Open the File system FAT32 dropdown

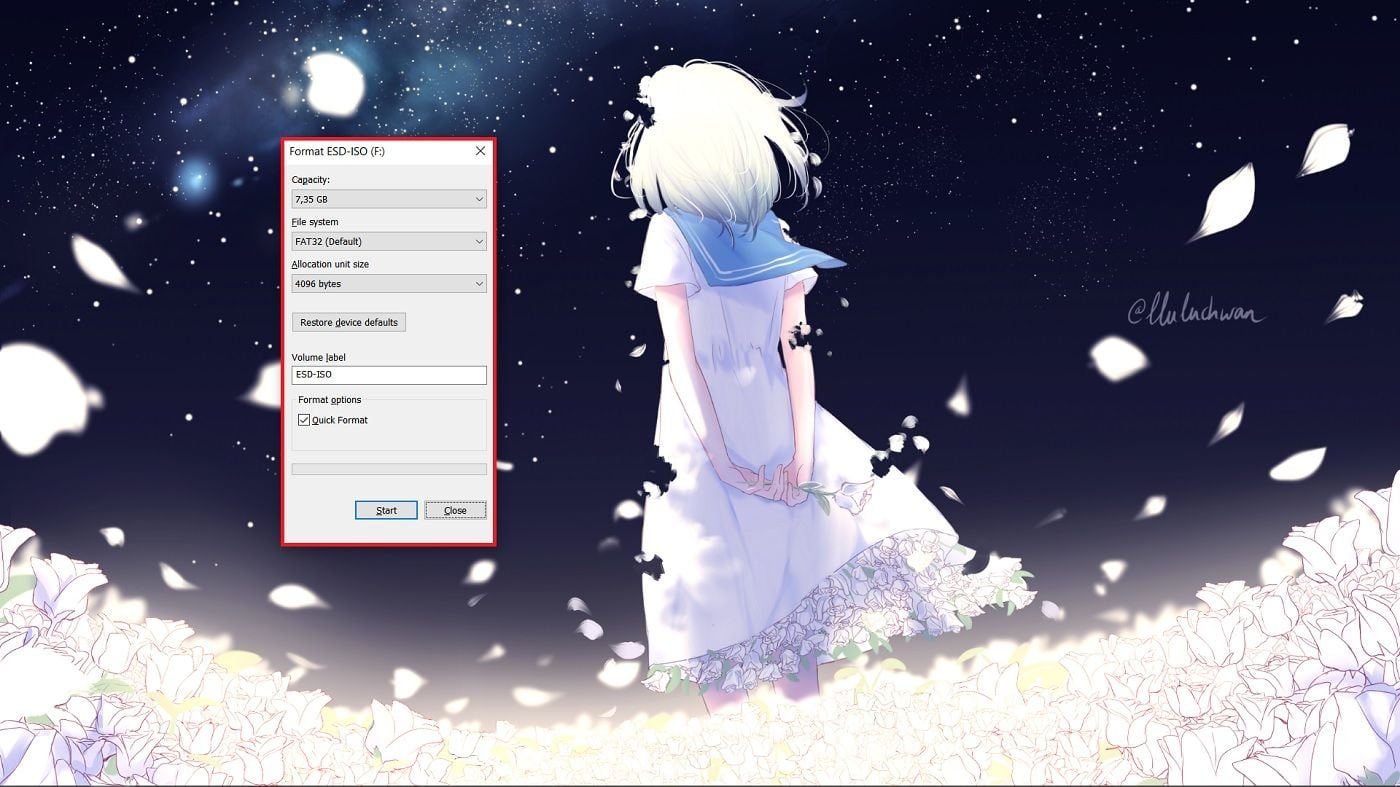[x=380, y=241]
